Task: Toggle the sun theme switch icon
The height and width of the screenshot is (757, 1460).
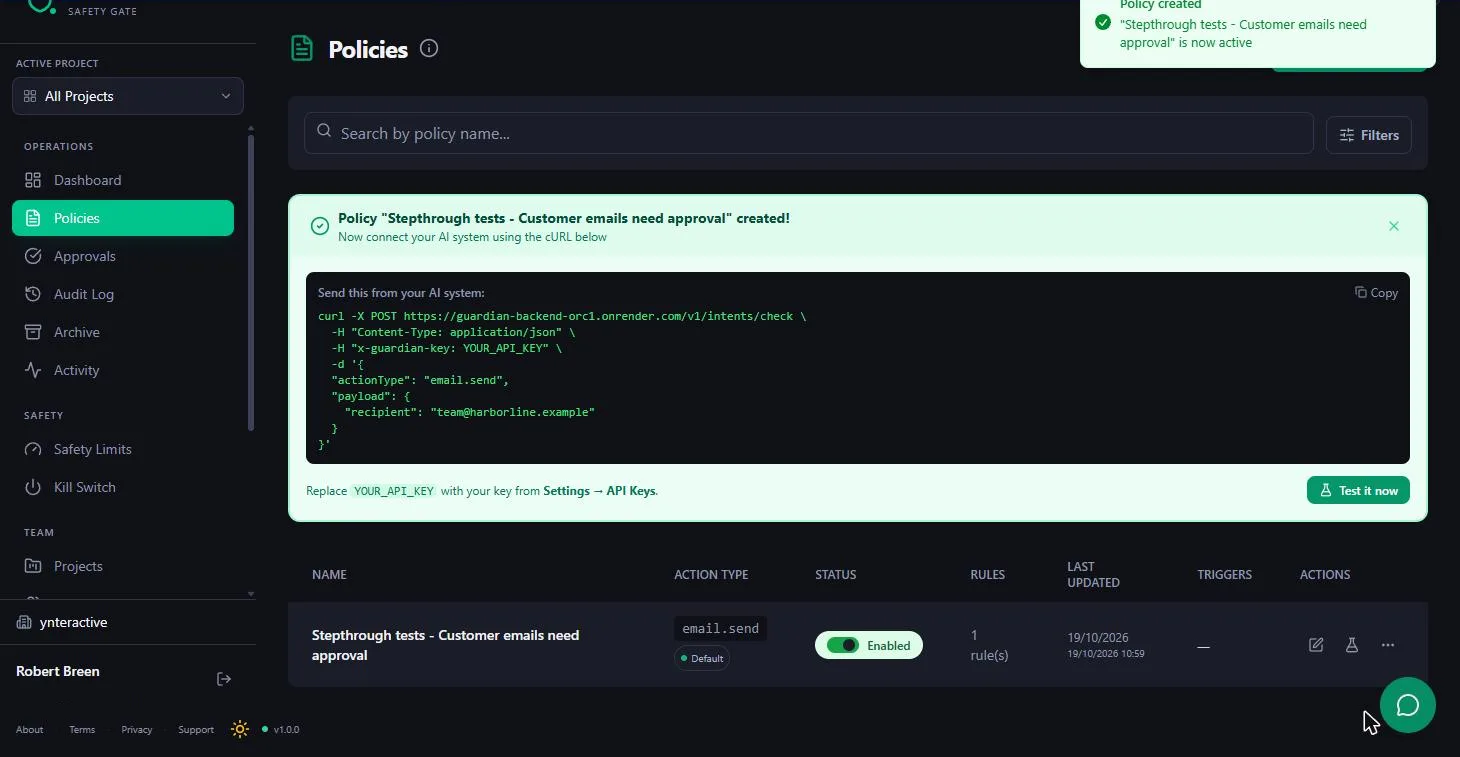Action: [x=240, y=729]
